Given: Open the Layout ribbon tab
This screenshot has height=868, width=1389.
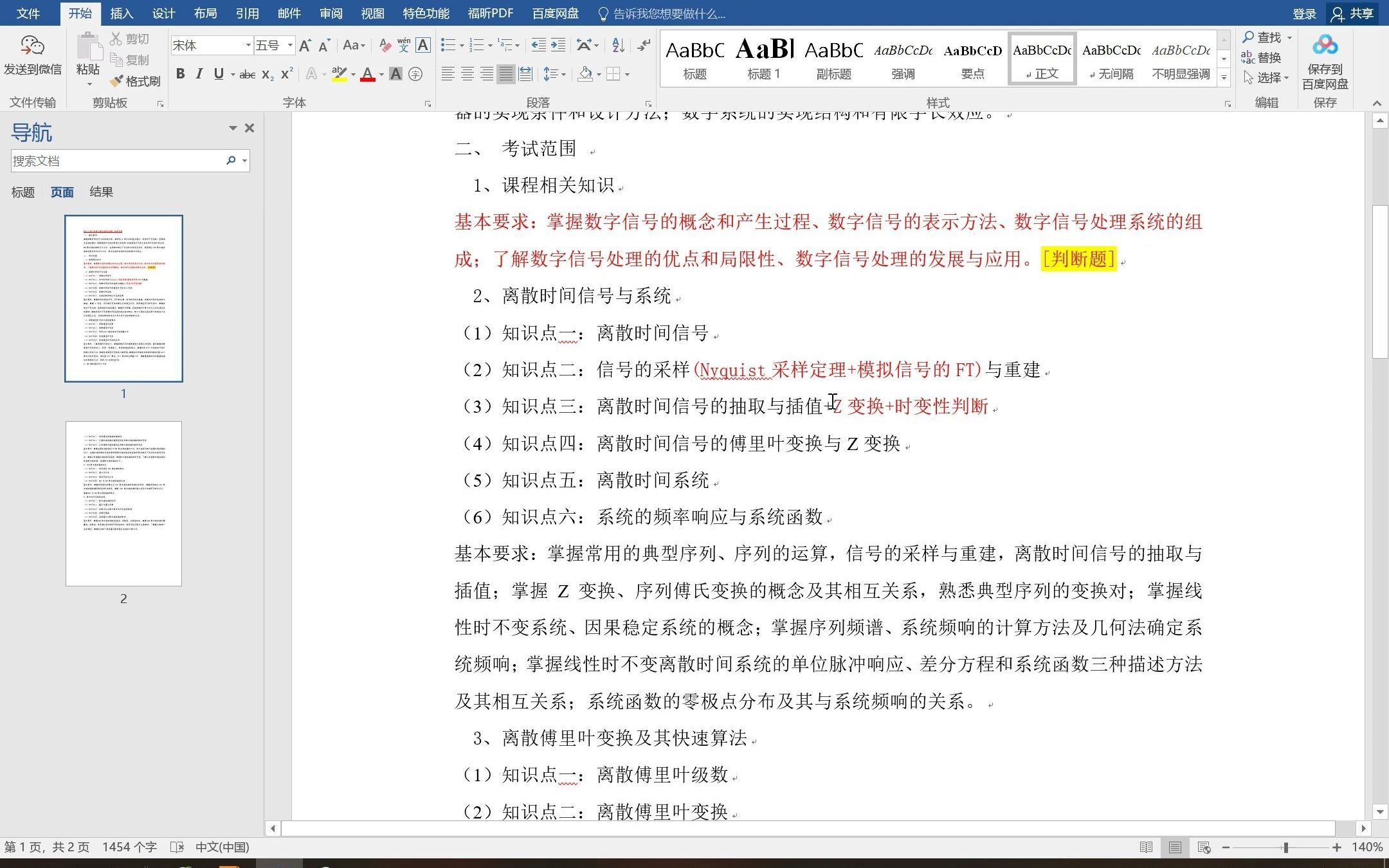Looking at the screenshot, I should click(x=205, y=14).
